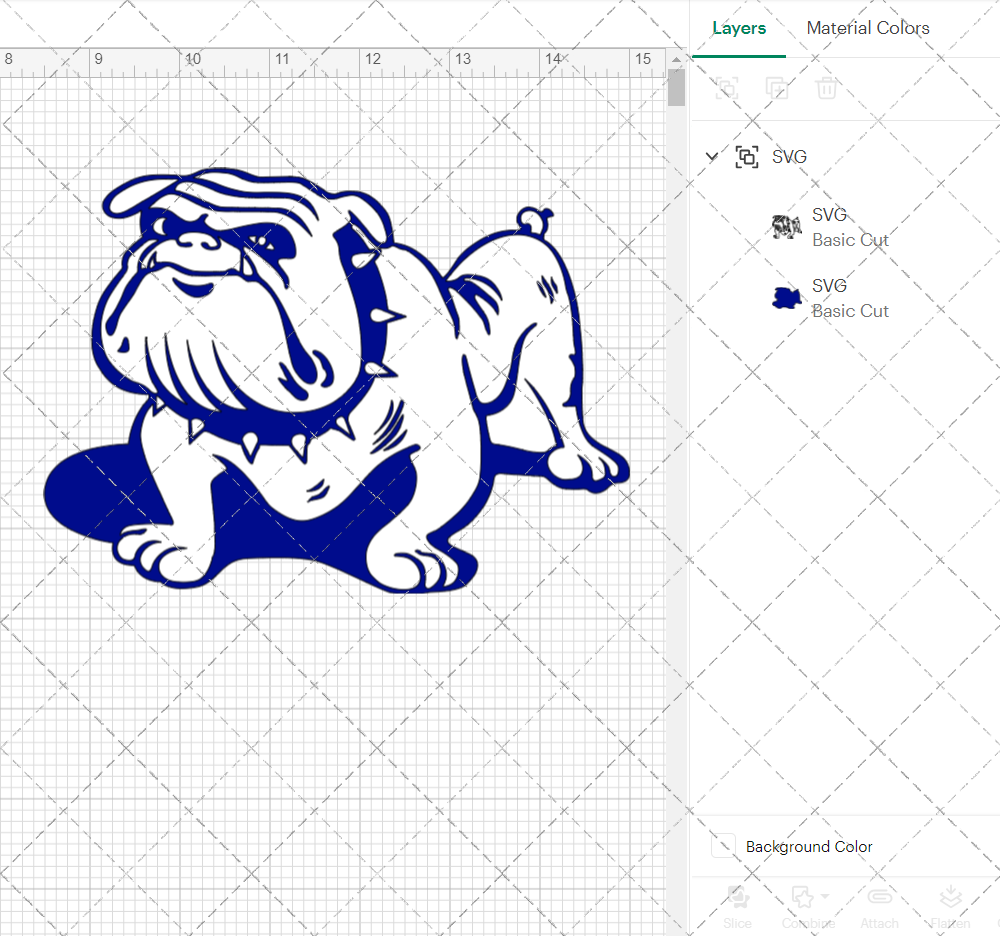
Task: Click the Duplicate icon in Layers toolbar
Action: (x=777, y=88)
